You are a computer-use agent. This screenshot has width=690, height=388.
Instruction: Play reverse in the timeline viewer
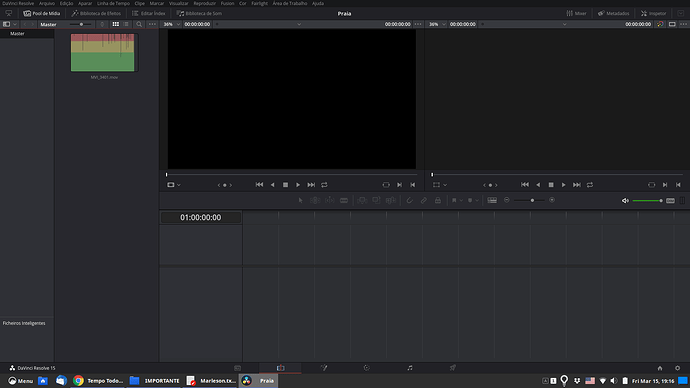point(538,185)
